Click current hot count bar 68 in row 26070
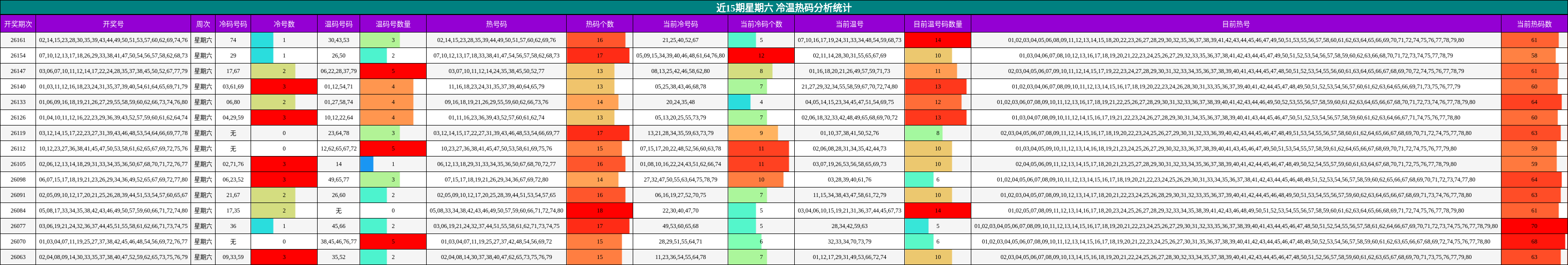The width and height of the screenshot is (1568, 265). point(1533,242)
